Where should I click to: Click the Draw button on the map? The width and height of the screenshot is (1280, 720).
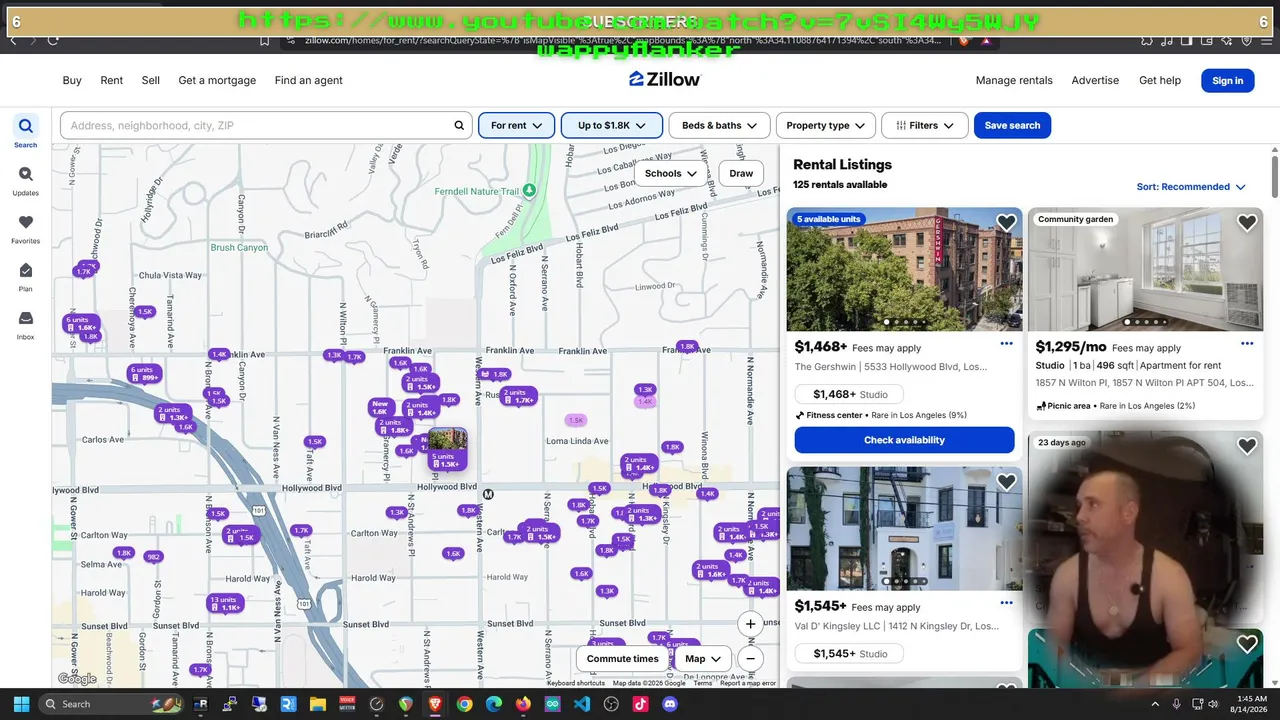[741, 173]
